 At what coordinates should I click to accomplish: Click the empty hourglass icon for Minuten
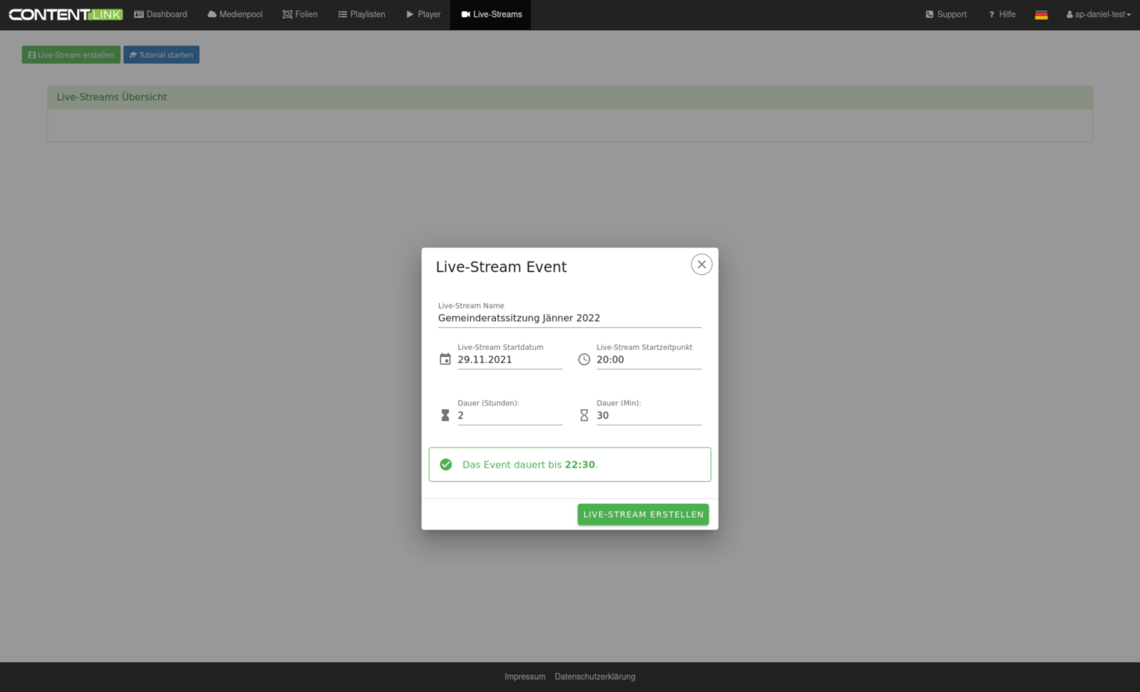click(584, 415)
